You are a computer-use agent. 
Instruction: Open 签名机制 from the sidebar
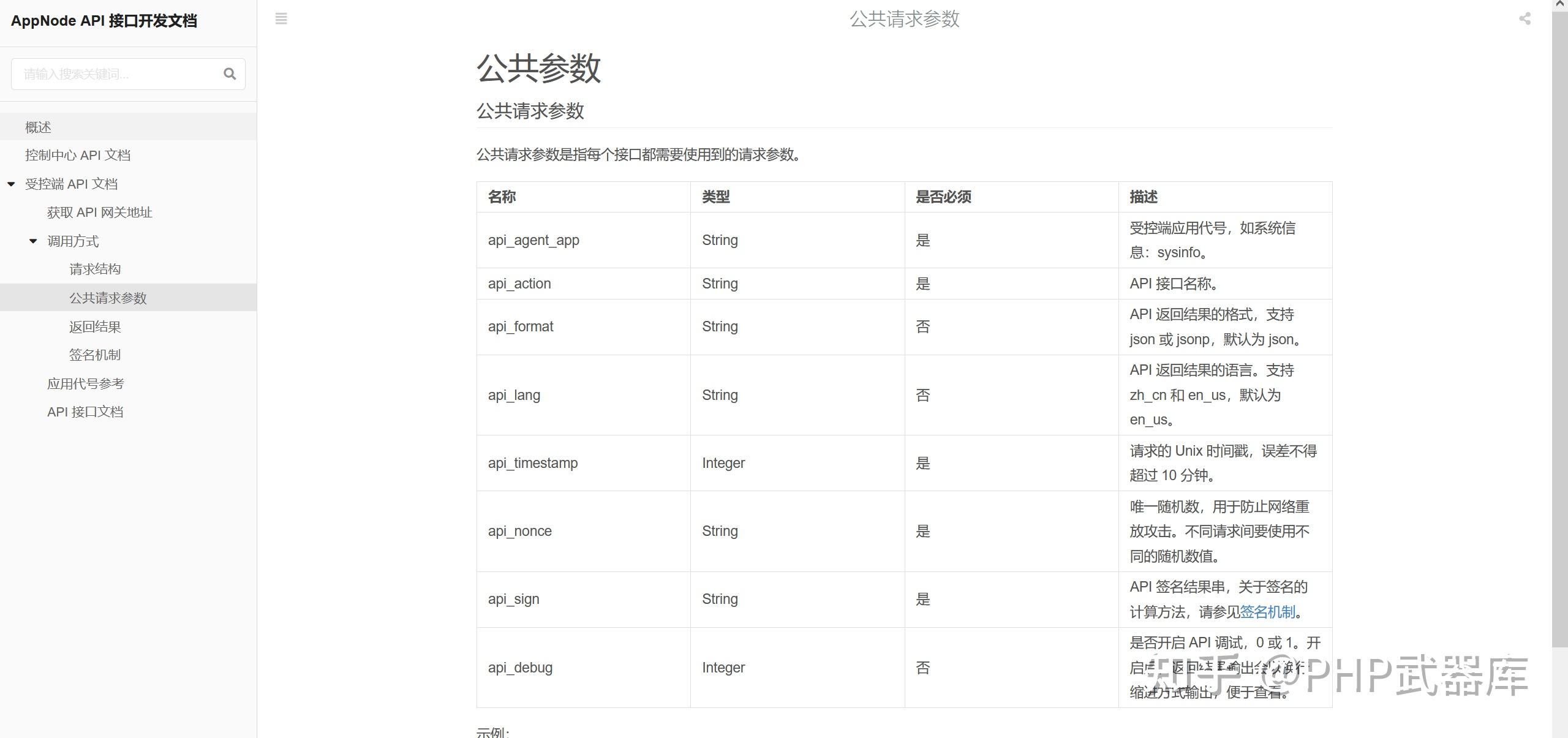coord(95,355)
